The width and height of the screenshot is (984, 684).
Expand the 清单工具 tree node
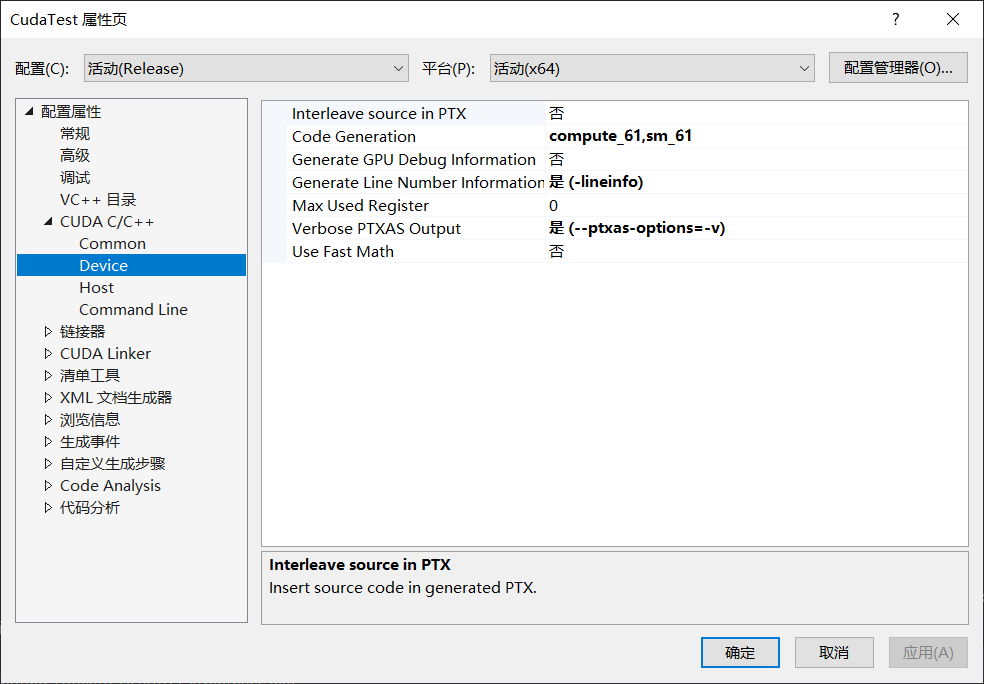(48, 375)
